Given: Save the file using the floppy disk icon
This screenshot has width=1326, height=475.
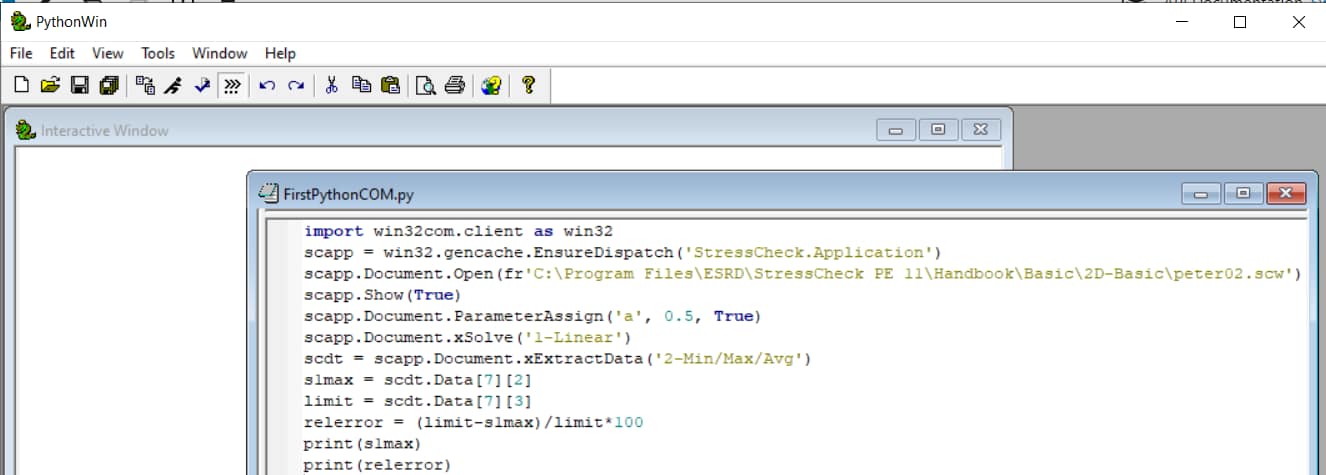Looking at the screenshot, I should (79, 86).
